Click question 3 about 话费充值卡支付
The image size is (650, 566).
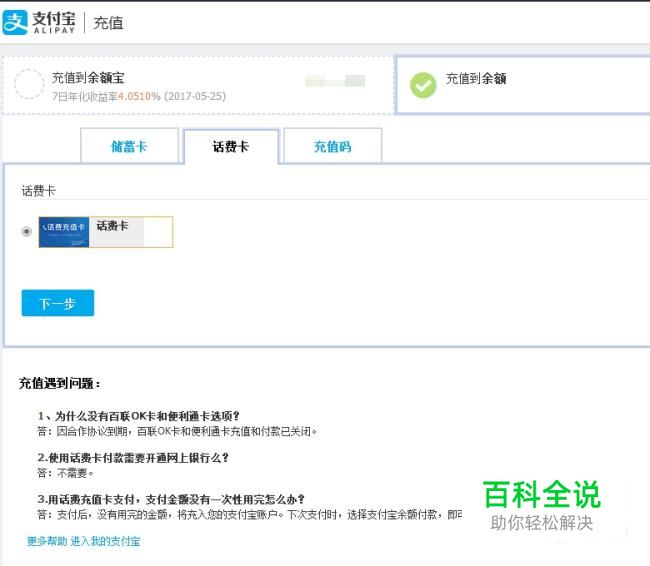171,499
